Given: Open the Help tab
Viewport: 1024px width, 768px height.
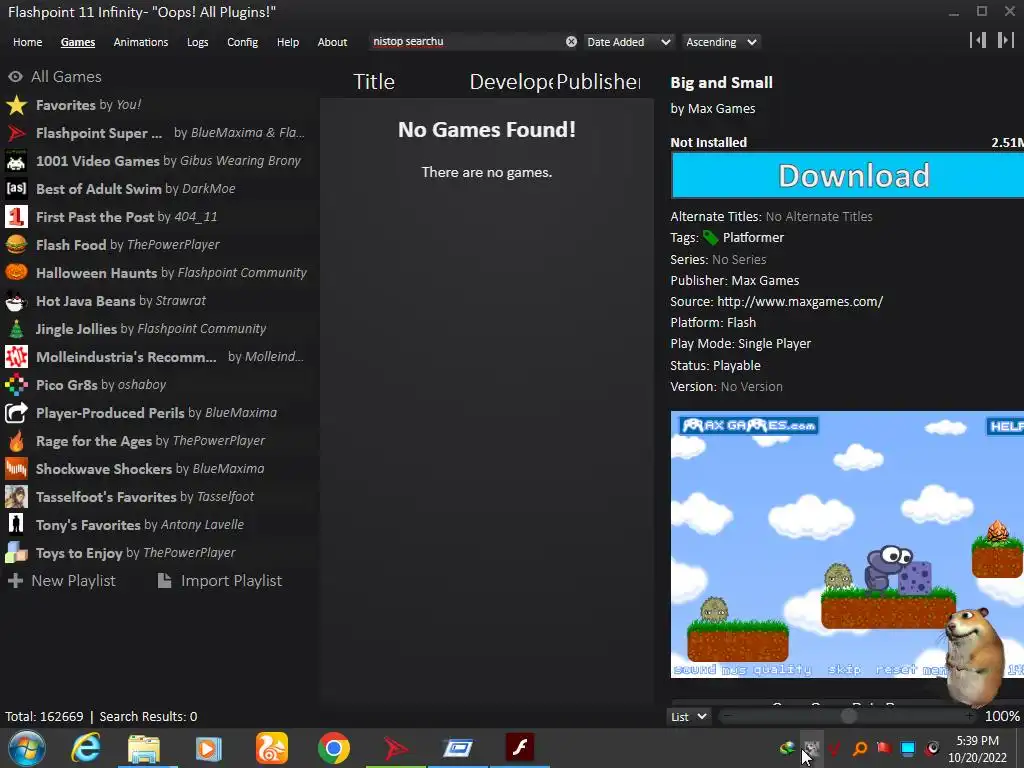Looking at the screenshot, I should (287, 42).
